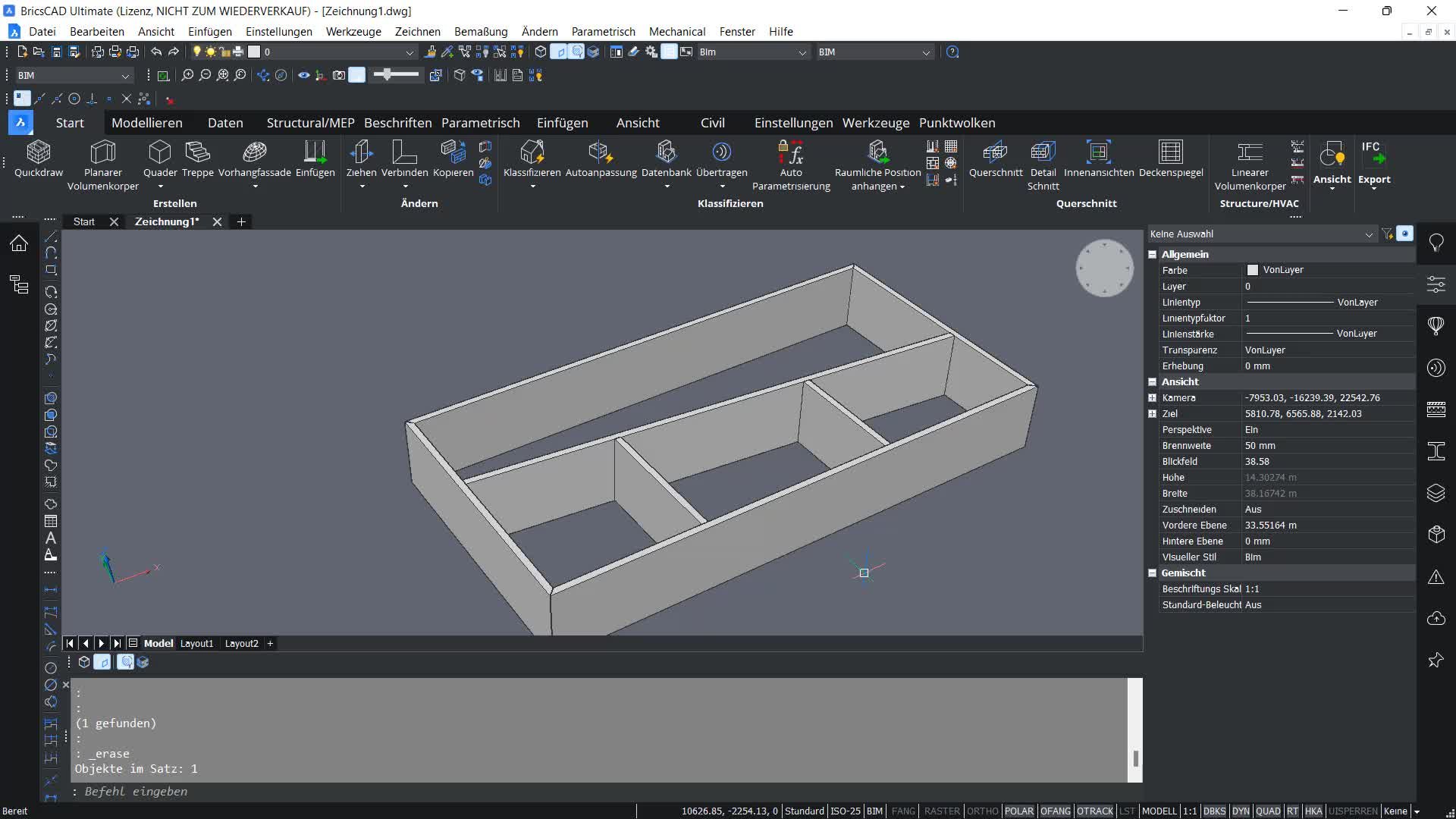The image size is (1456, 819).
Task: Switch to the Structural/MEP ribbon tab
Action: (310, 123)
